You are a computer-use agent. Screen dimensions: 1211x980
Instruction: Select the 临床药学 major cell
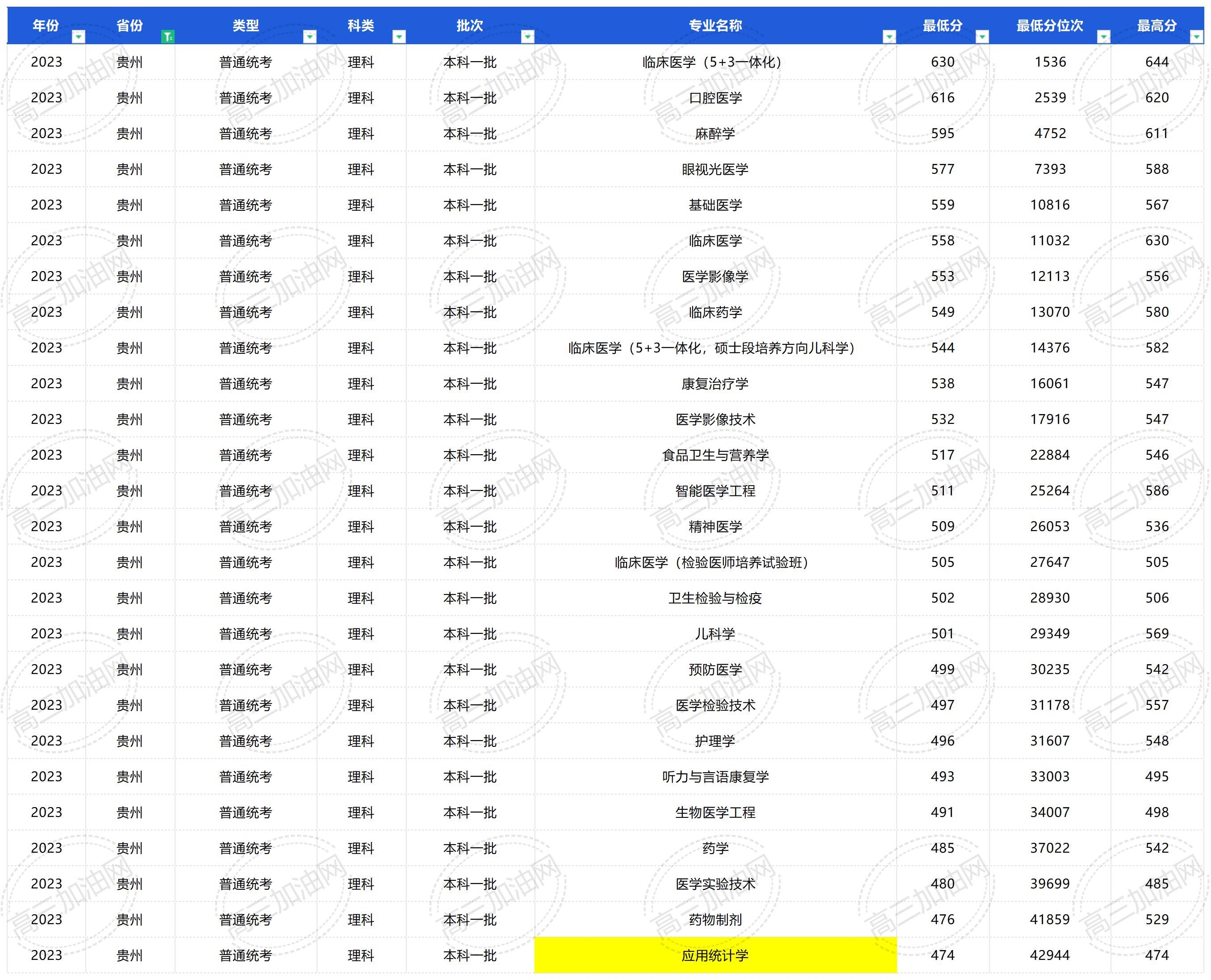pyautogui.click(x=715, y=312)
